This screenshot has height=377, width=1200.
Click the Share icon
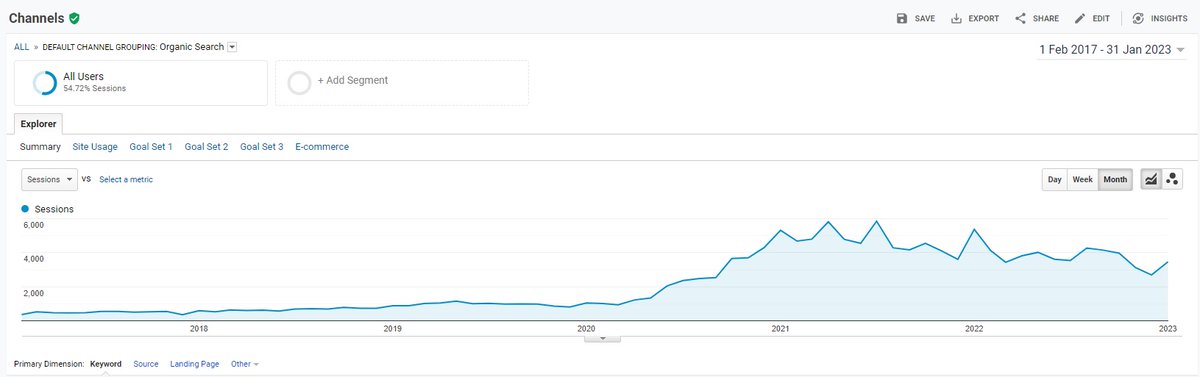1020,18
